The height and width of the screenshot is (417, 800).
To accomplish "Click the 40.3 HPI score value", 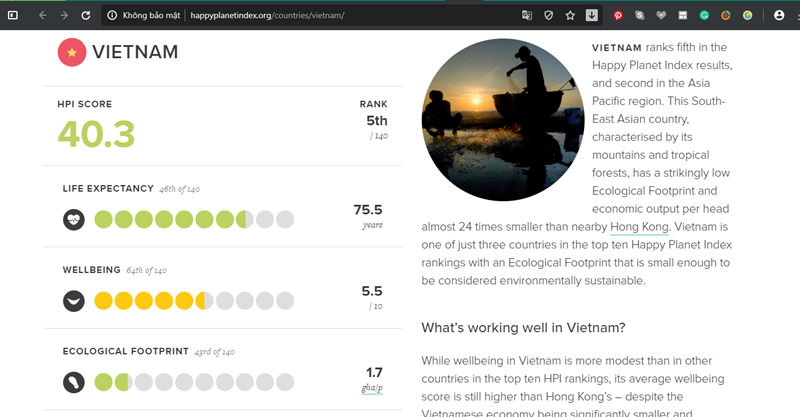I will click(x=96, y=134).
